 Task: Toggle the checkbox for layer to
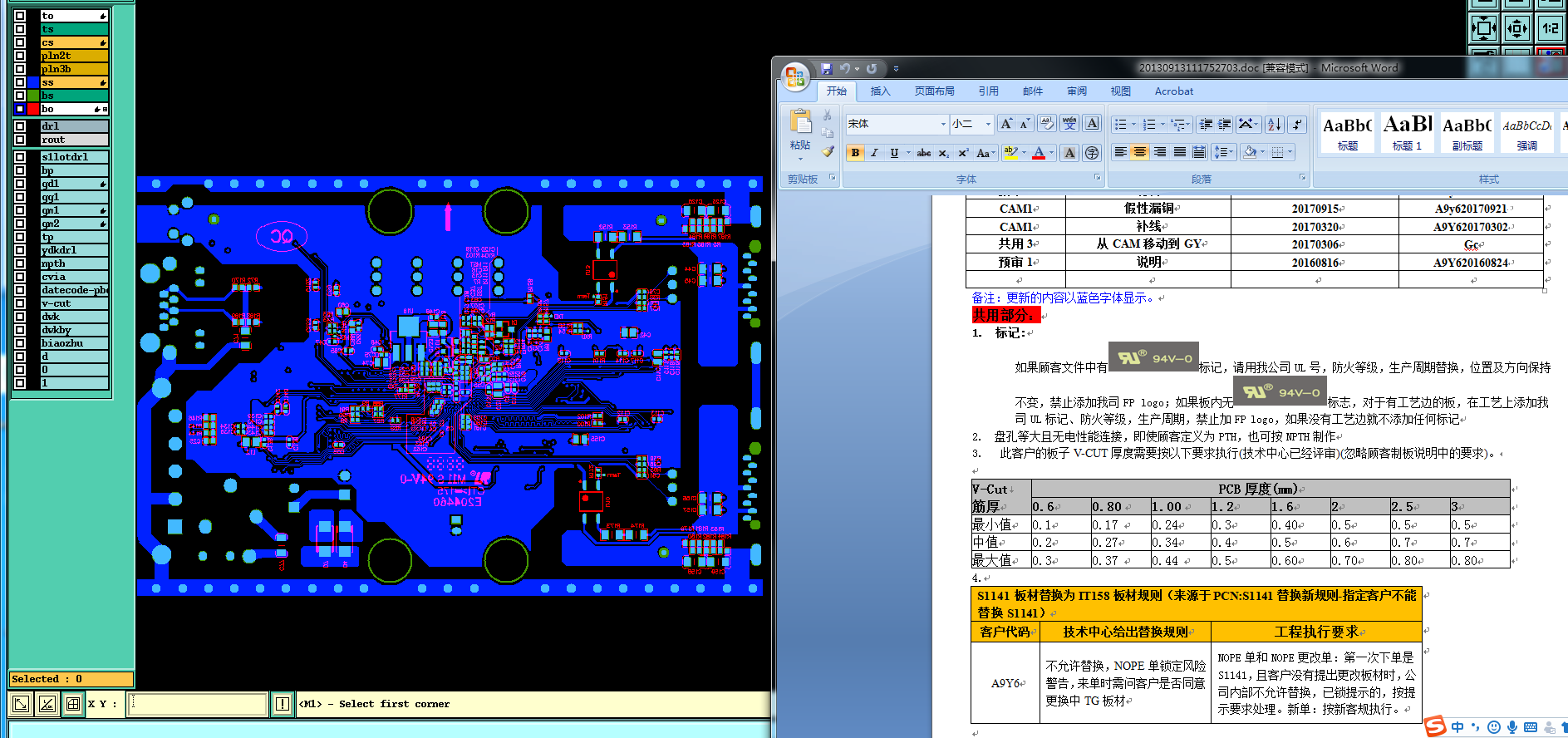tap(19, 16)
